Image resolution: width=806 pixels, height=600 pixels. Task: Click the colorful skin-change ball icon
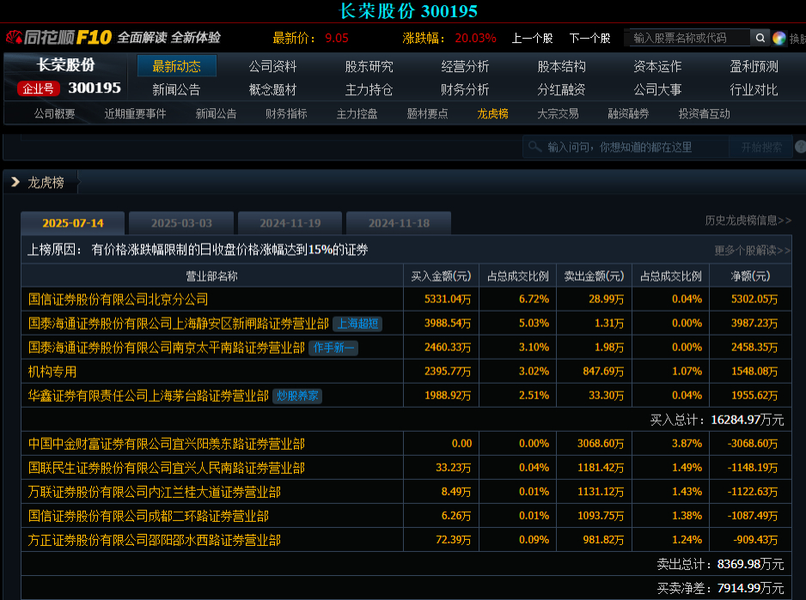point(779,38)
